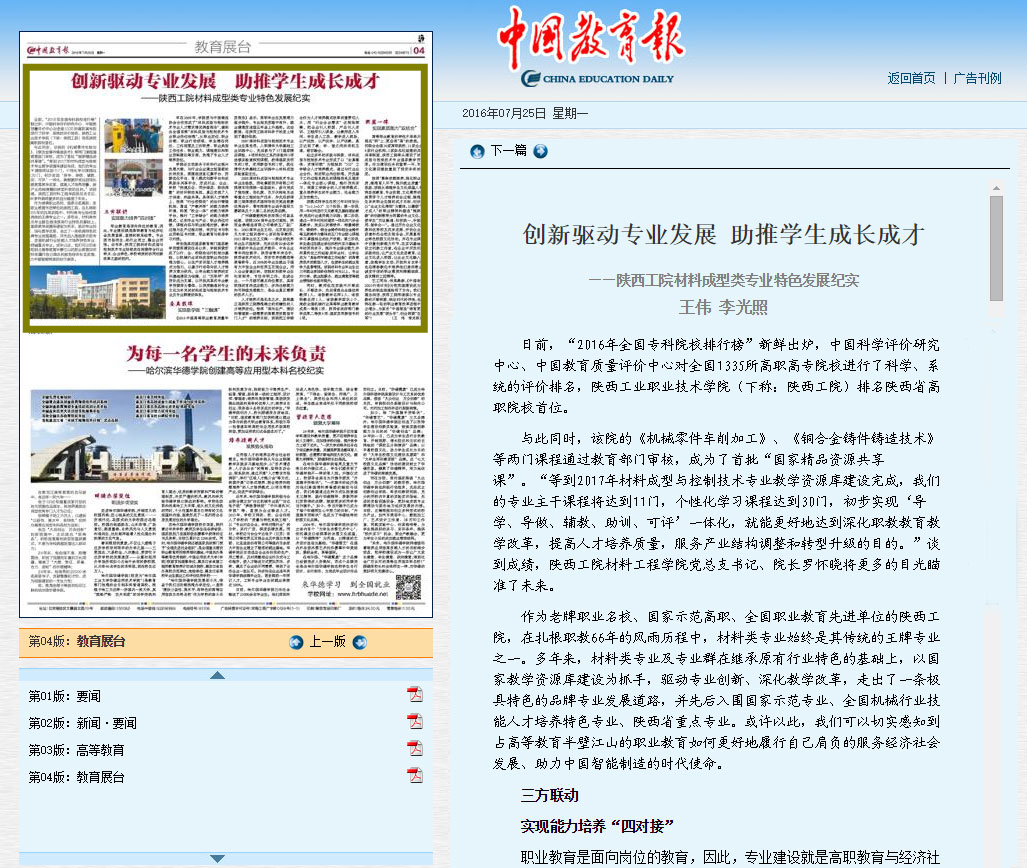Click the right arrow icon after 下一篇

click(x=539, y=151)
